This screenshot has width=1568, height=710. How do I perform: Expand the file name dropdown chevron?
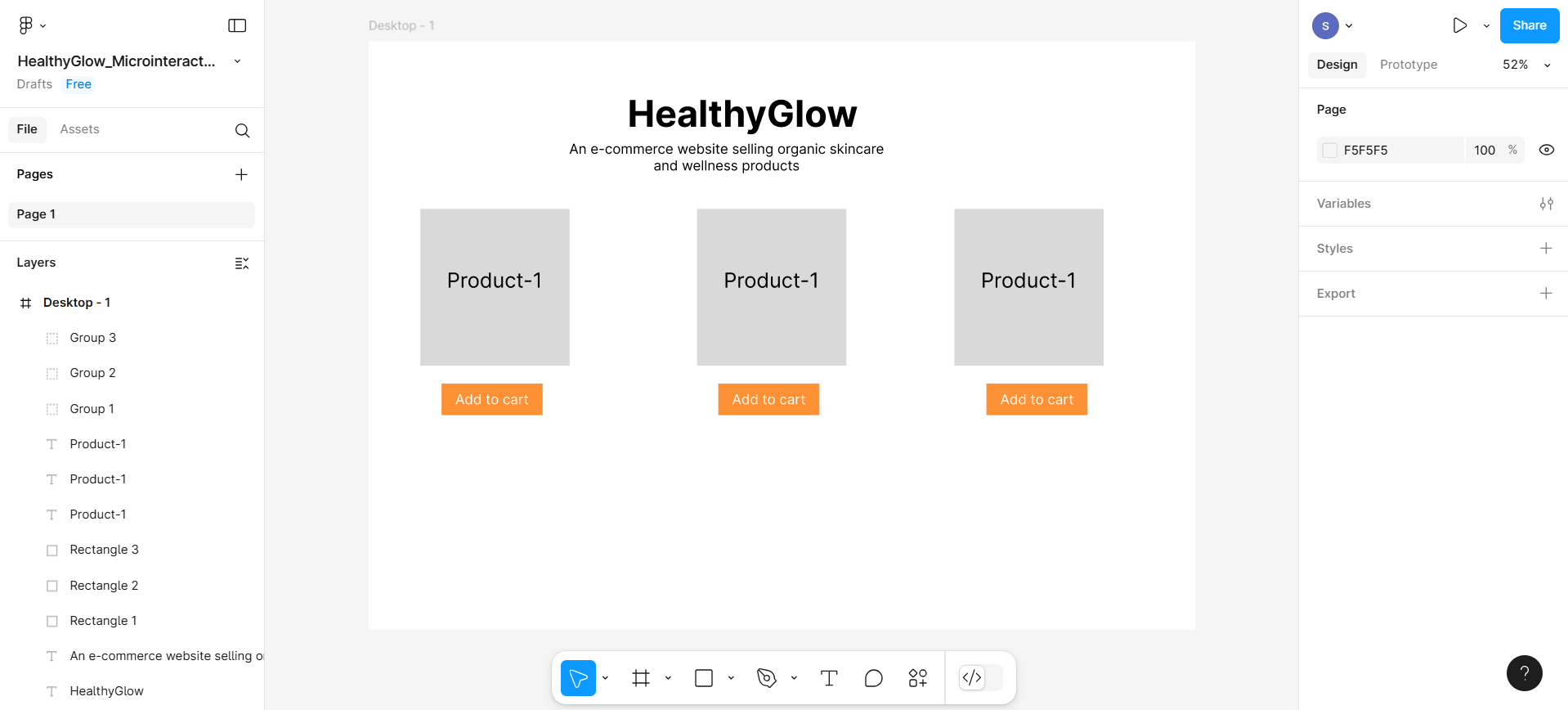[237, 61]
